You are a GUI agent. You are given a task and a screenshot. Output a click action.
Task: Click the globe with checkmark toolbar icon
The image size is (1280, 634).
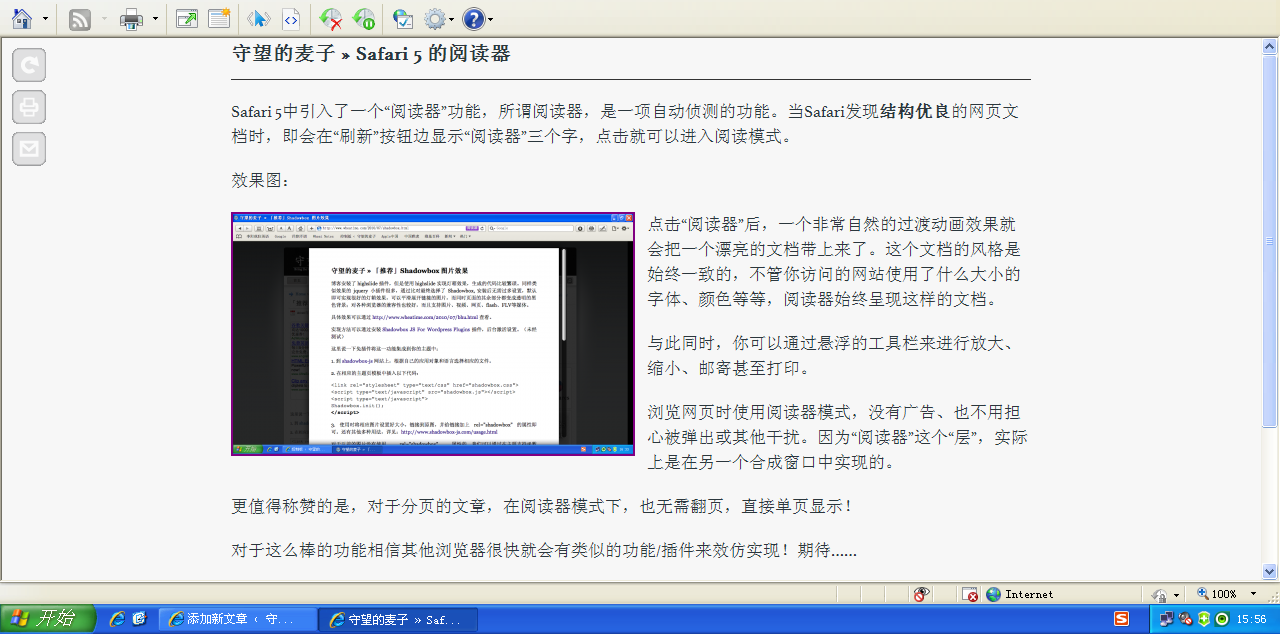click(402, 18)
